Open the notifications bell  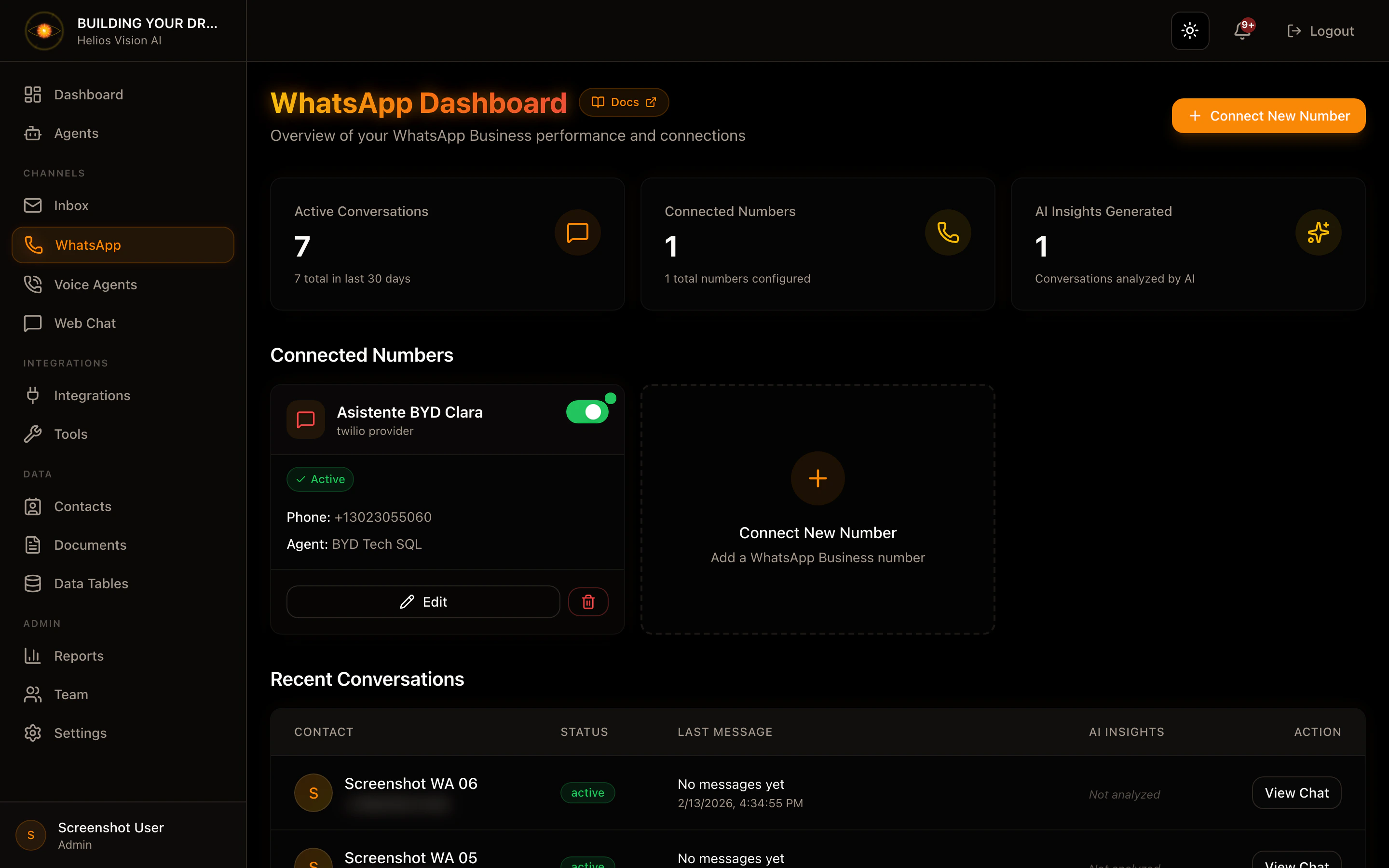(1242, 31)
